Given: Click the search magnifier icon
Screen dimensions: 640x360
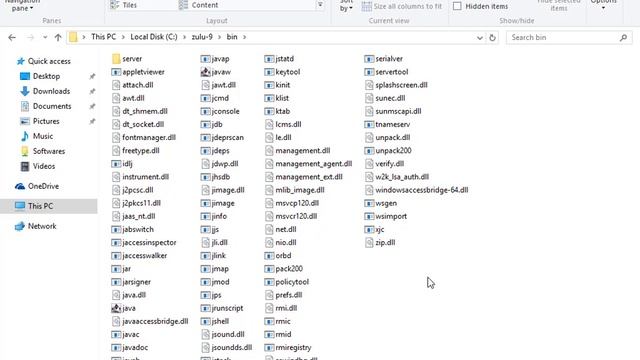Looking at the screenshot, I should (623, 38).
